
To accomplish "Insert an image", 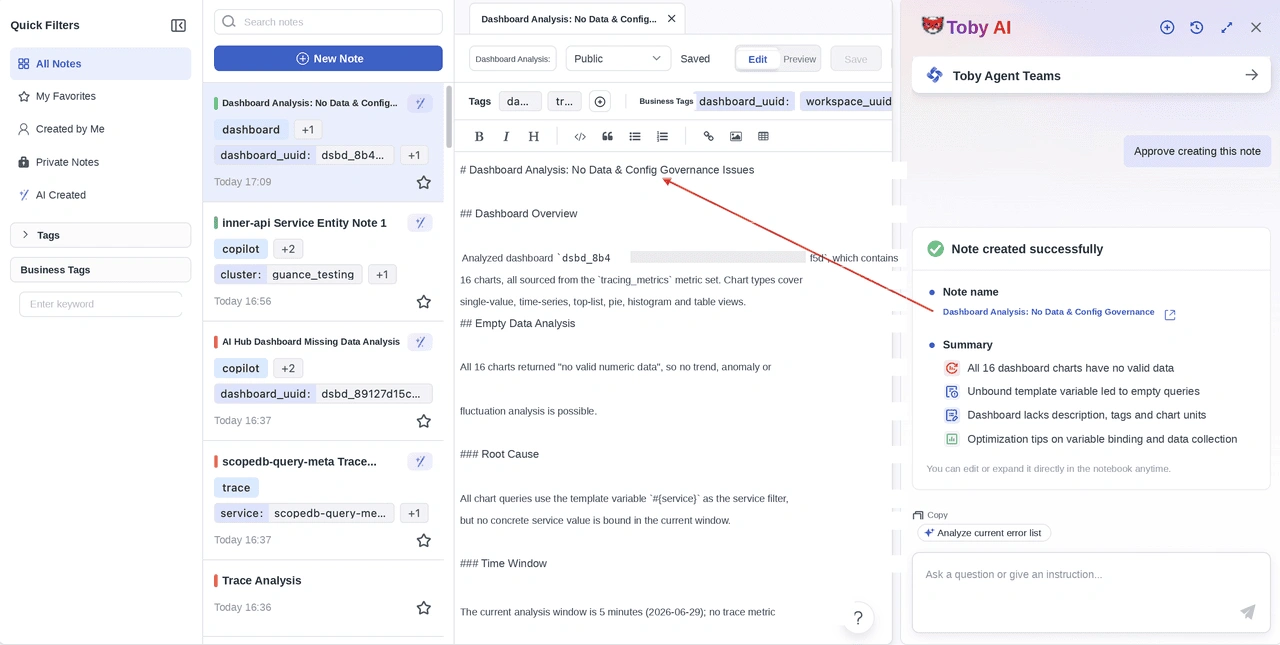I will 736,136.
